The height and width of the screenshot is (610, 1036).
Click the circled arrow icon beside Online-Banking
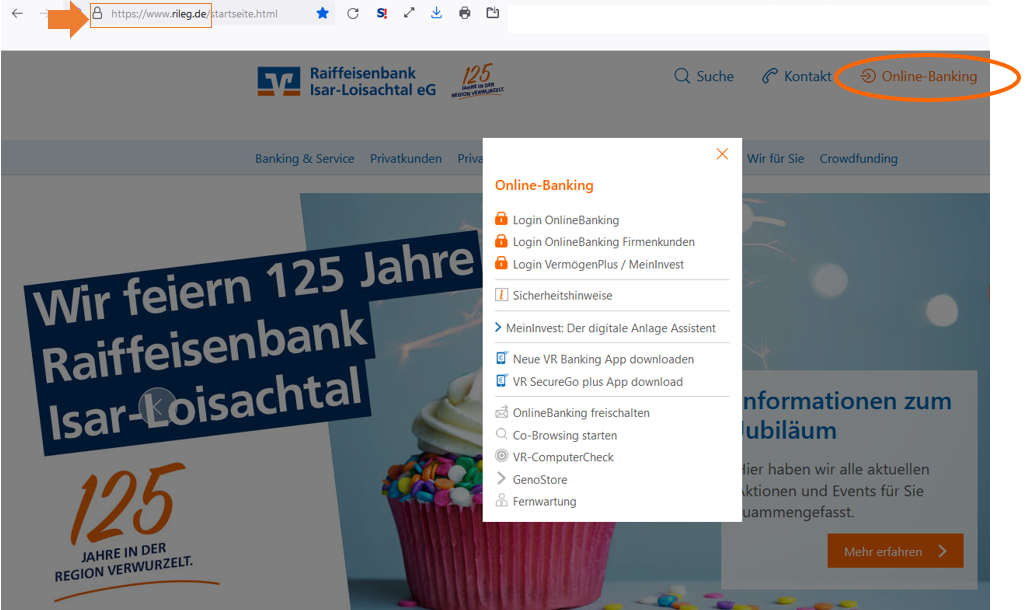click(868, 76)
